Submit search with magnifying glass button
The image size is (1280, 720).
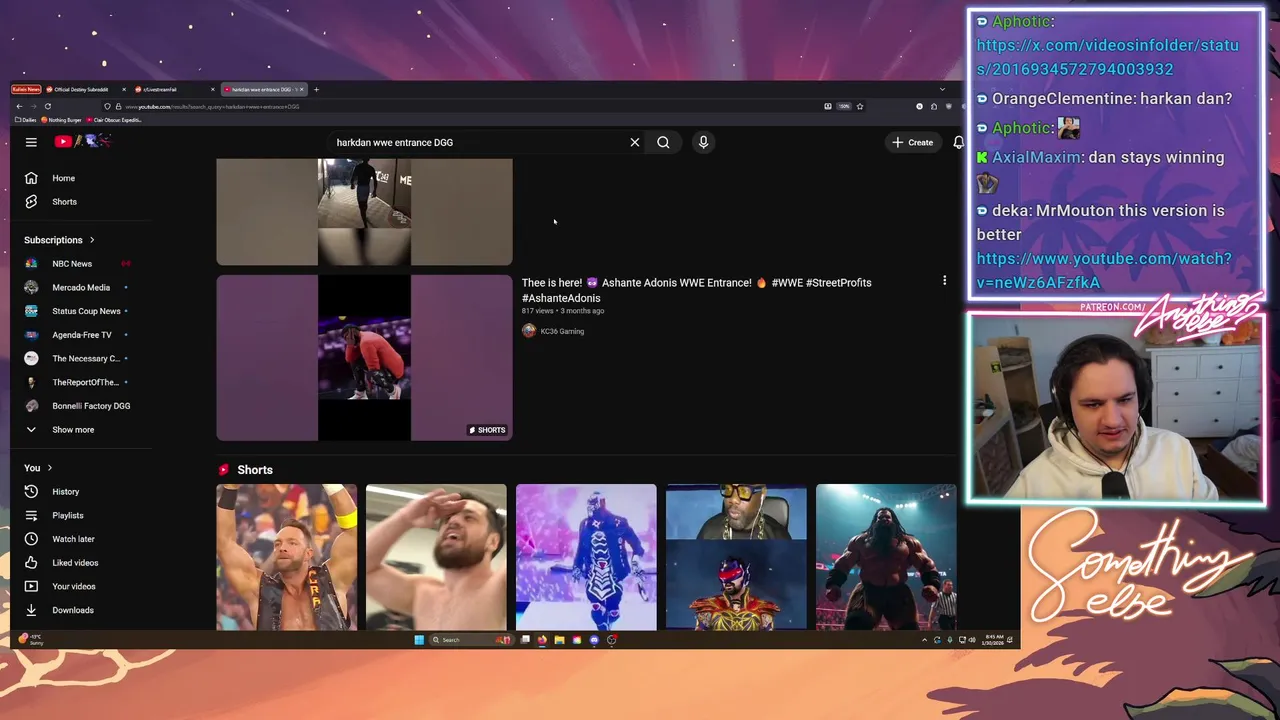pyautogui.click(x=663, y=142)
